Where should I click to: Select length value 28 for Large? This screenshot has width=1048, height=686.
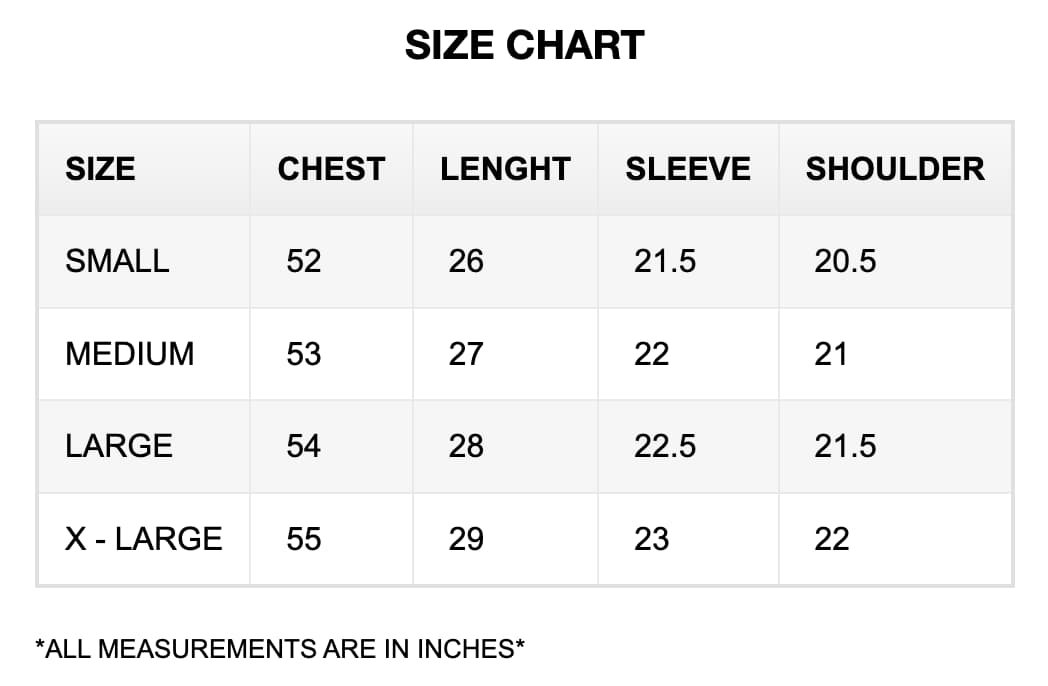point(466,446)
